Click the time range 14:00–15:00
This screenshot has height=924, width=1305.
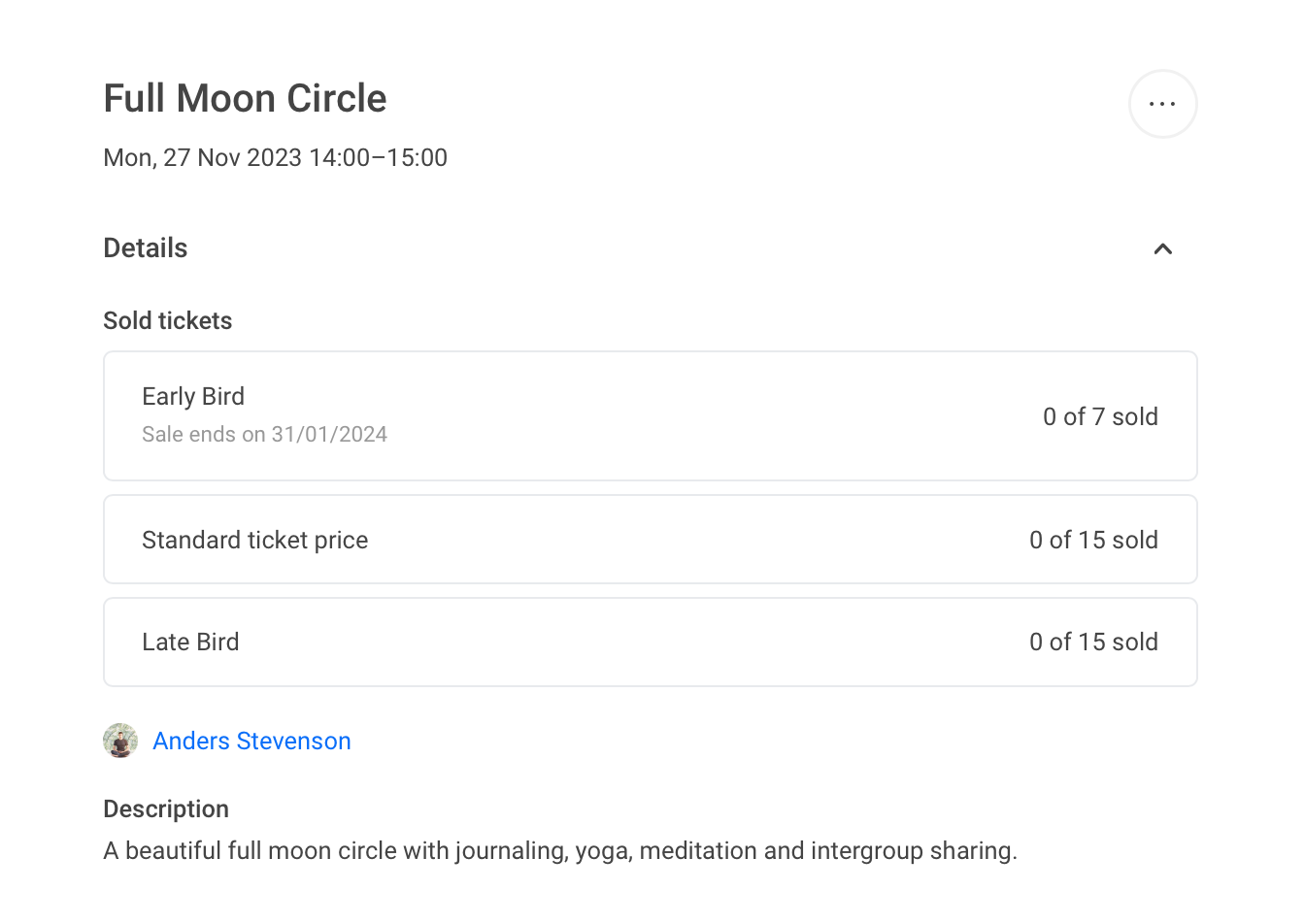point(378,157)
